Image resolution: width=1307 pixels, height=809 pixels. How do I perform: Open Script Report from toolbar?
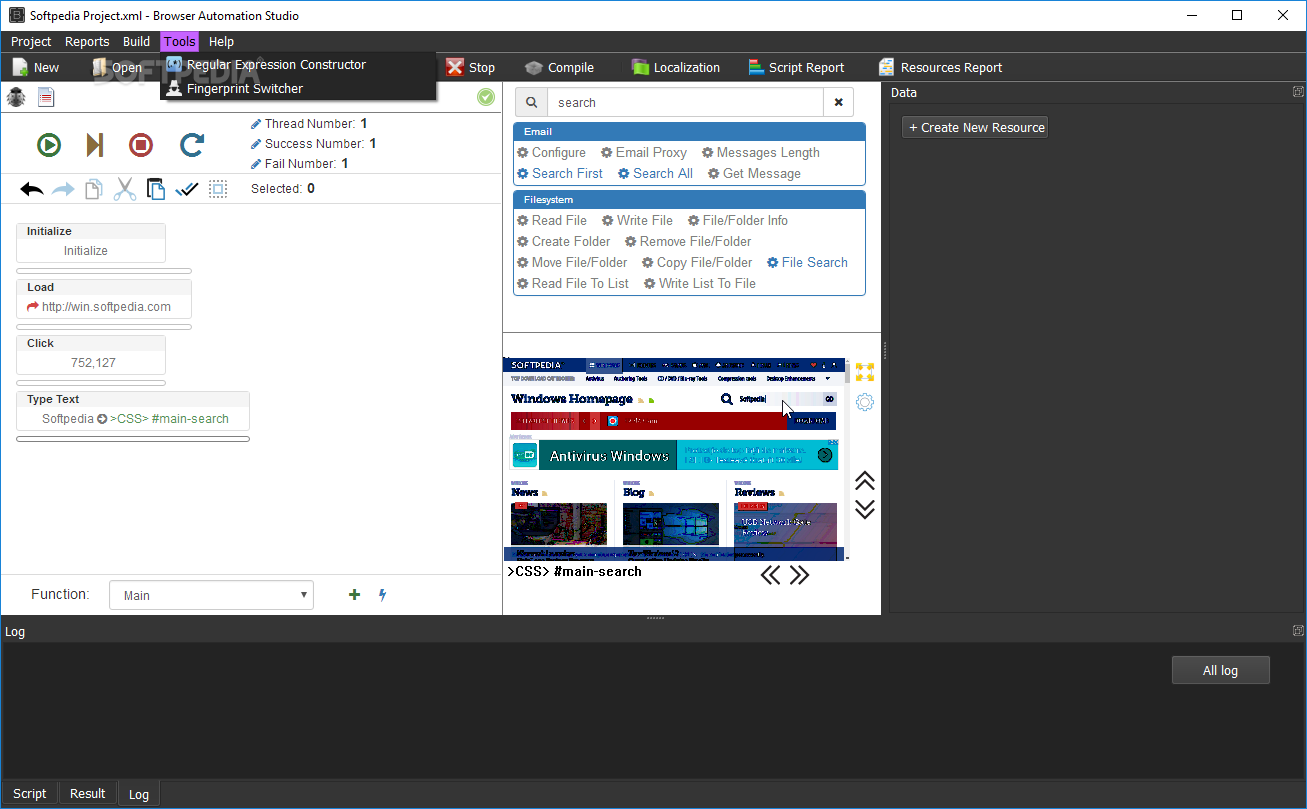[x=796, y=68]
